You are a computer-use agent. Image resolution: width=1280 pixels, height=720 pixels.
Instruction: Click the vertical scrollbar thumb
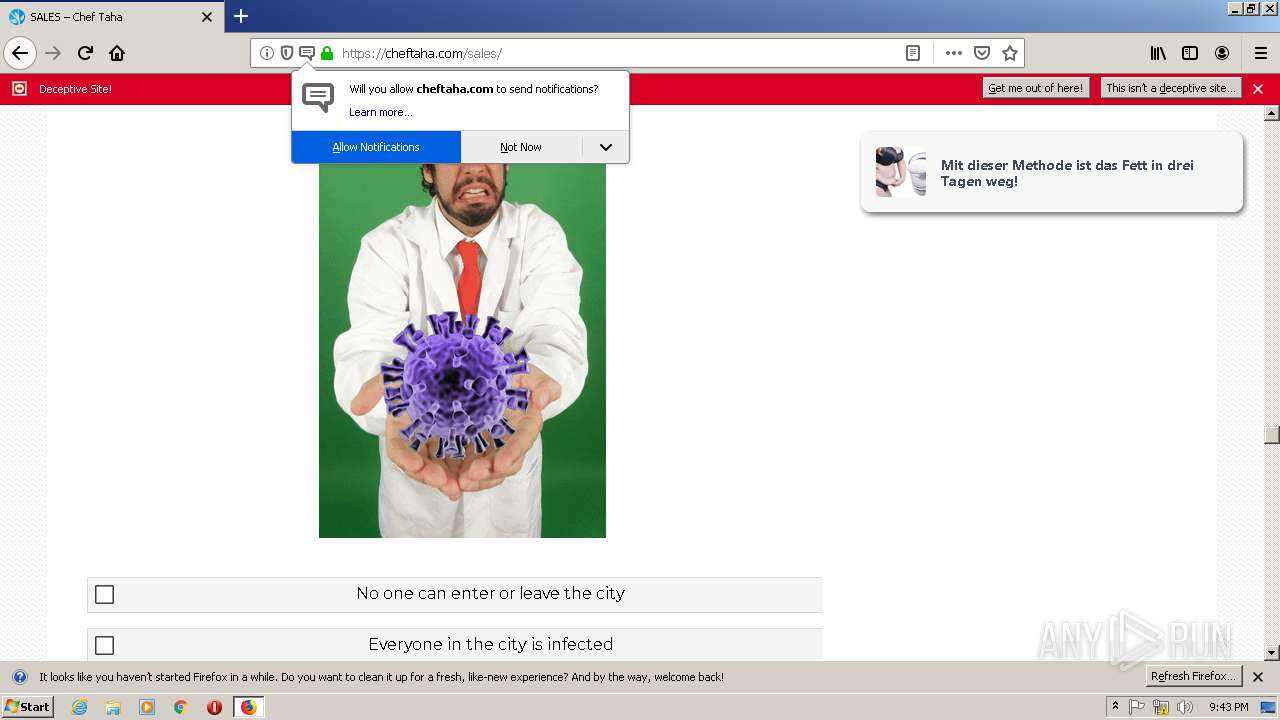point(1271,435)
